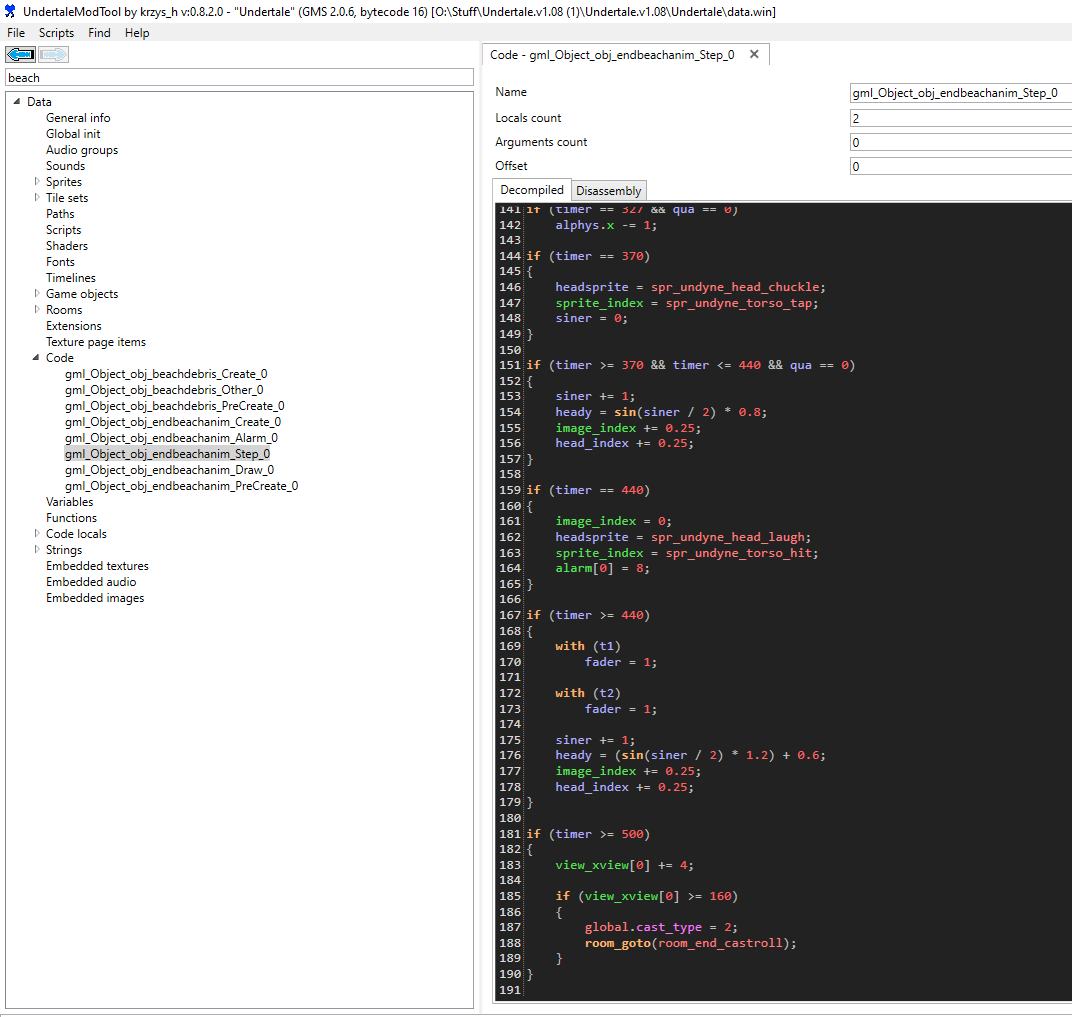Select the Scripts tree item
Viewport: 1072px width, 1017px height.
pyautogui.click(x=64, y=230)
